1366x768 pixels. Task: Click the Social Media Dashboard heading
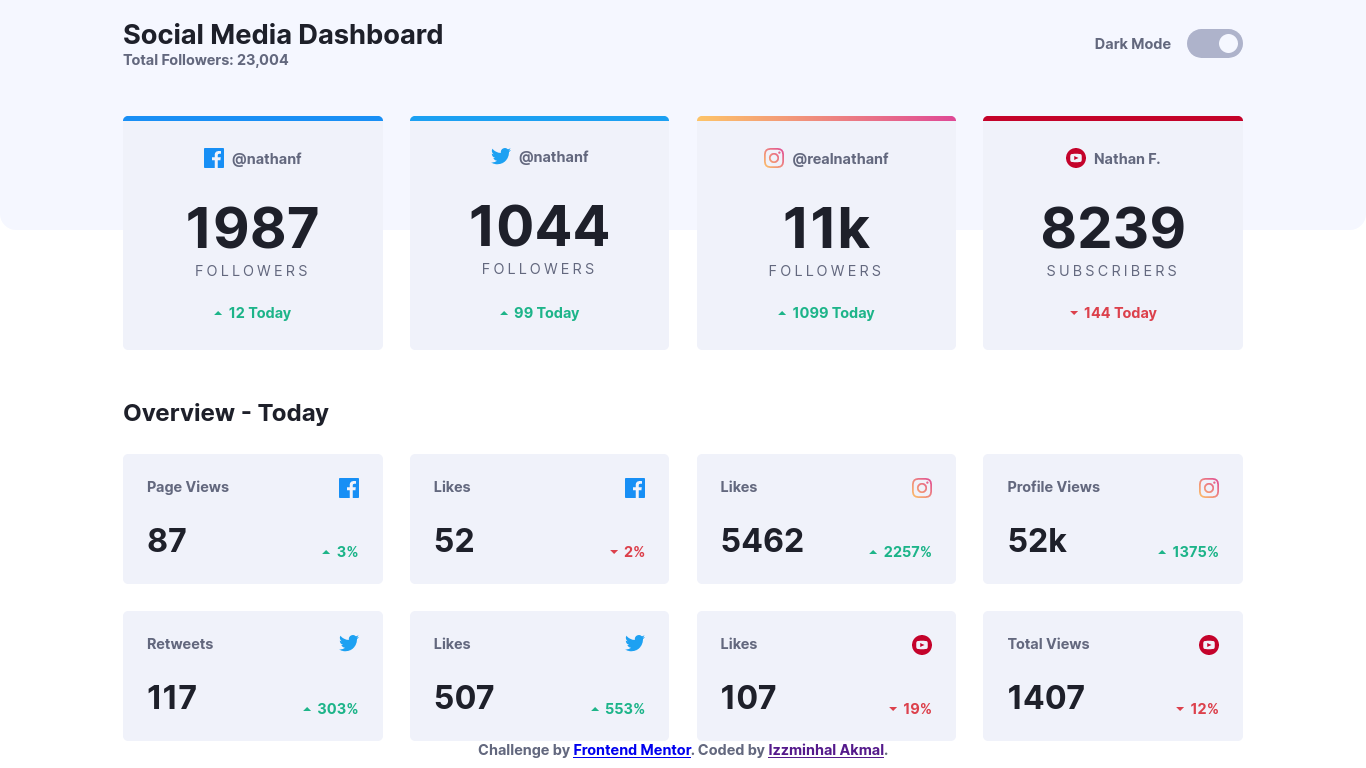pyautogui.click(x=283, y=34)
